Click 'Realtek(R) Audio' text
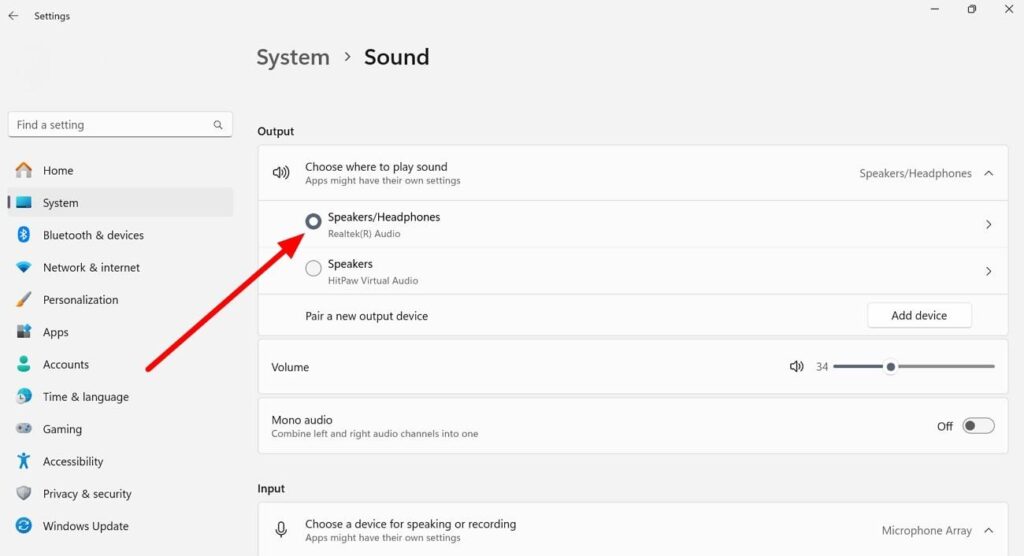The height and width of the screenshot is (556, 1024). (x=364, y=234)
